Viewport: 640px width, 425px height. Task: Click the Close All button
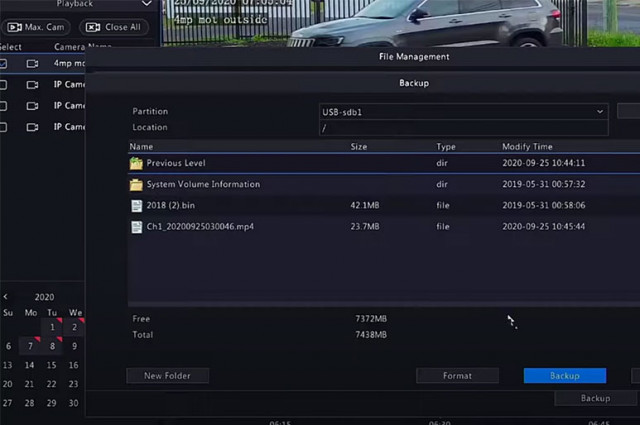tap(113, 27)
